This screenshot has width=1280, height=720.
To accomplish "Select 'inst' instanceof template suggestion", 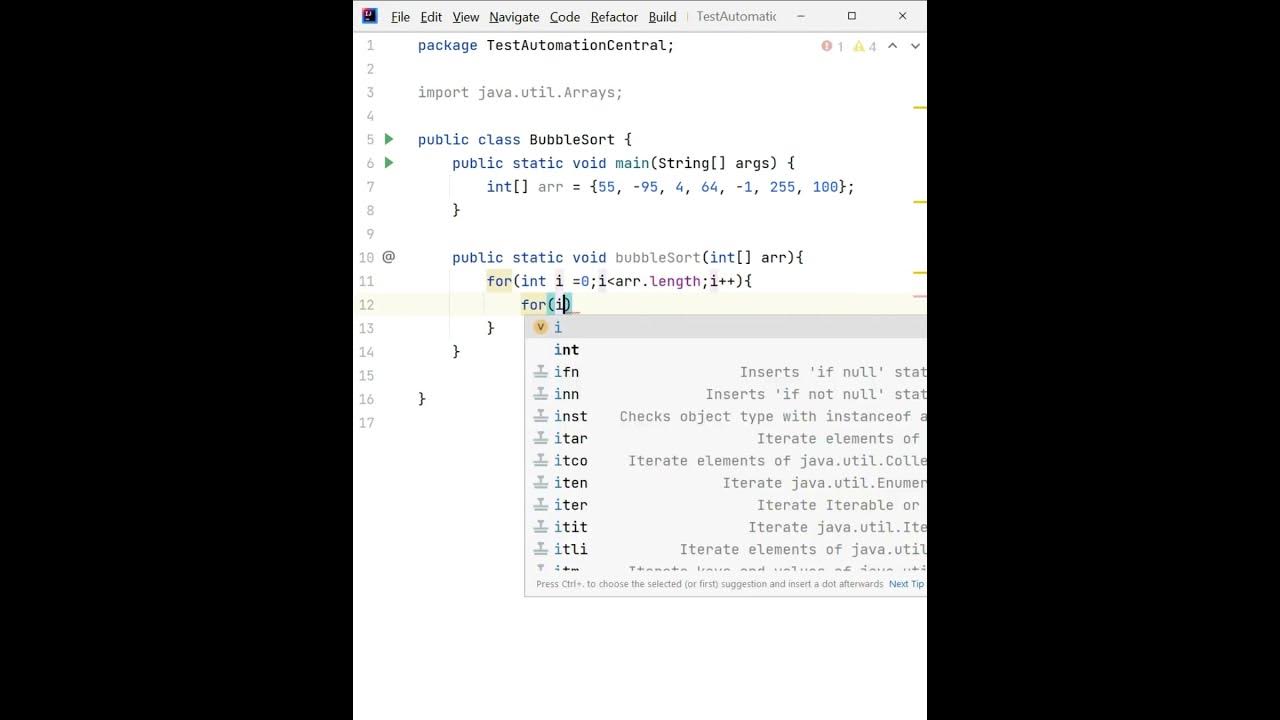I will click(x=726, y=416).
